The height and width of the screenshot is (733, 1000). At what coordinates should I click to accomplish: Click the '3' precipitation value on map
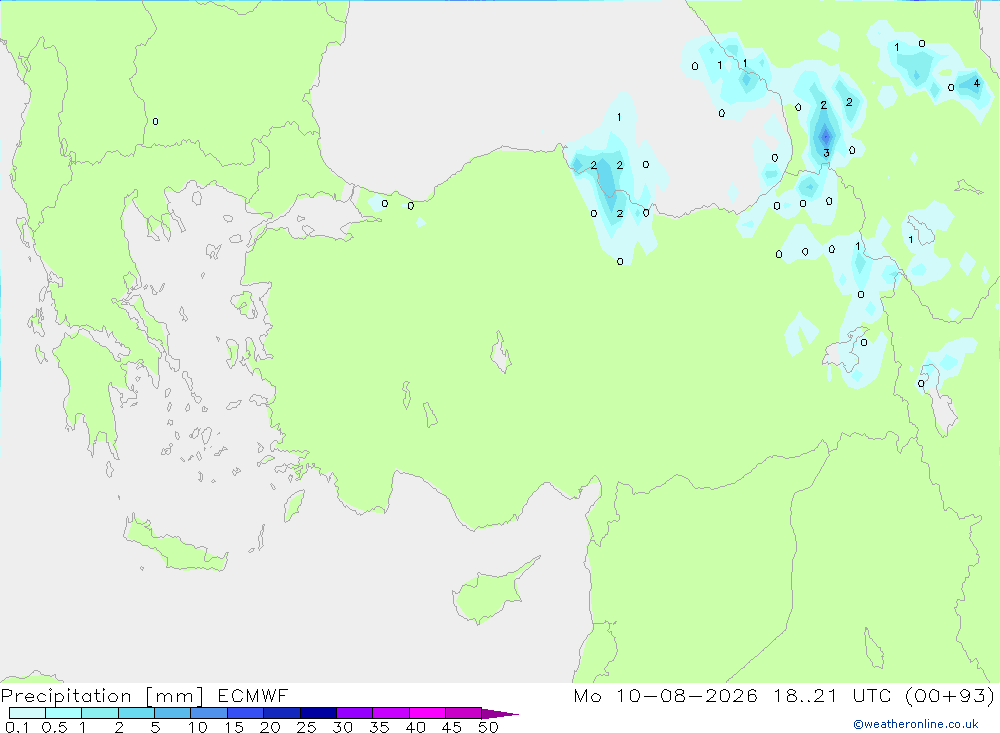click(x=827, y=153)
